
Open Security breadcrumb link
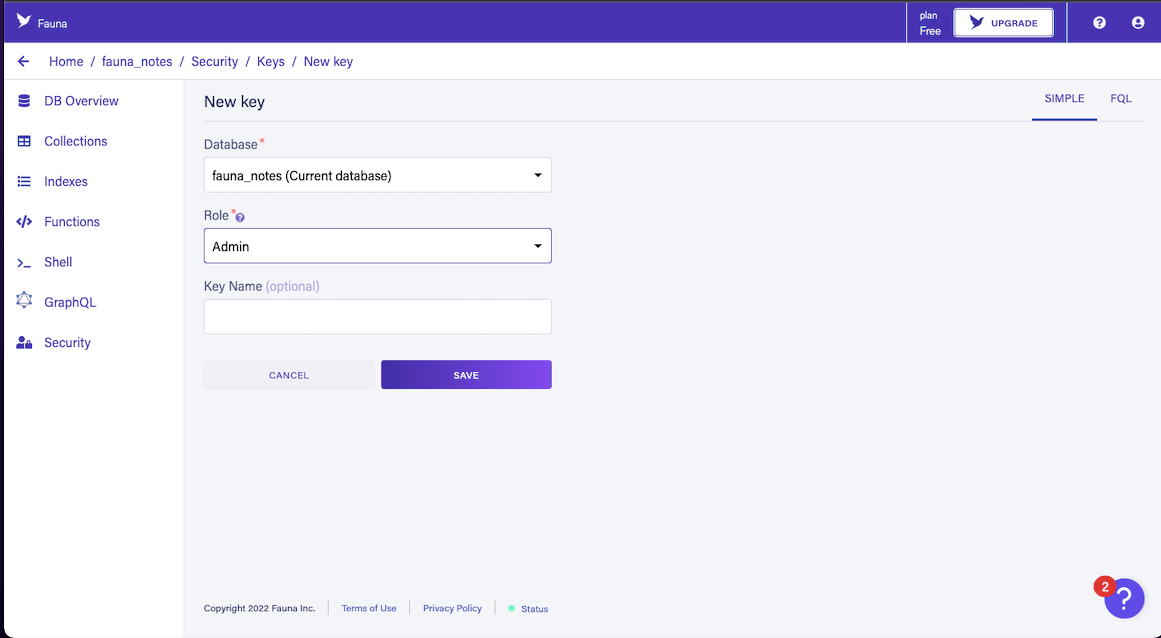point(215,61)
